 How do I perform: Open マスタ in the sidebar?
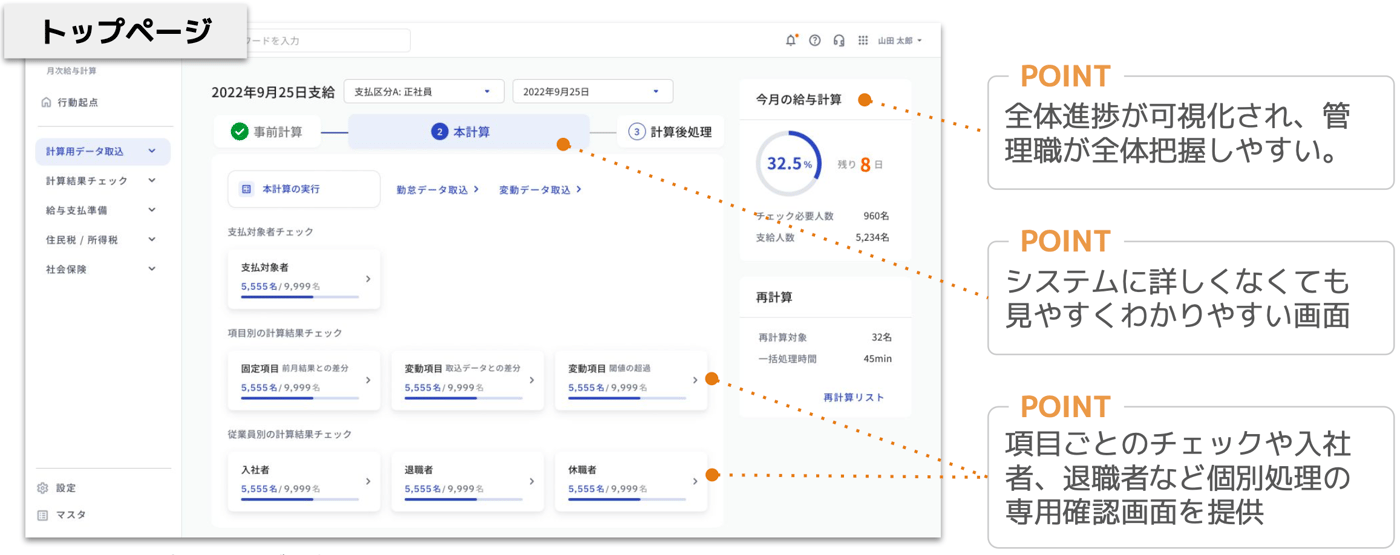[70, 515]
